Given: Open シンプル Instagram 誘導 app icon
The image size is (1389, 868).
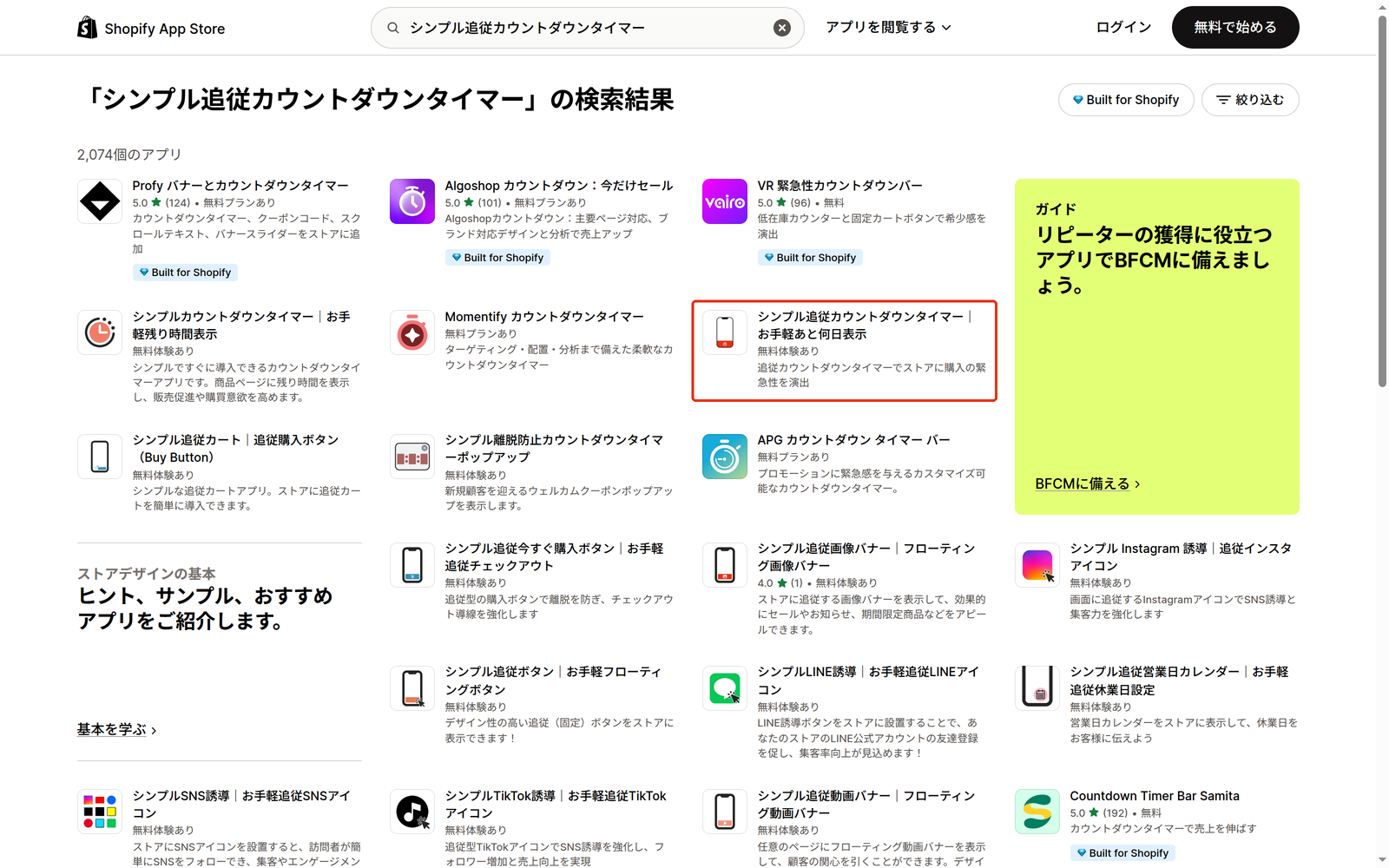Looking at the screenshot, I should 1037,565.
